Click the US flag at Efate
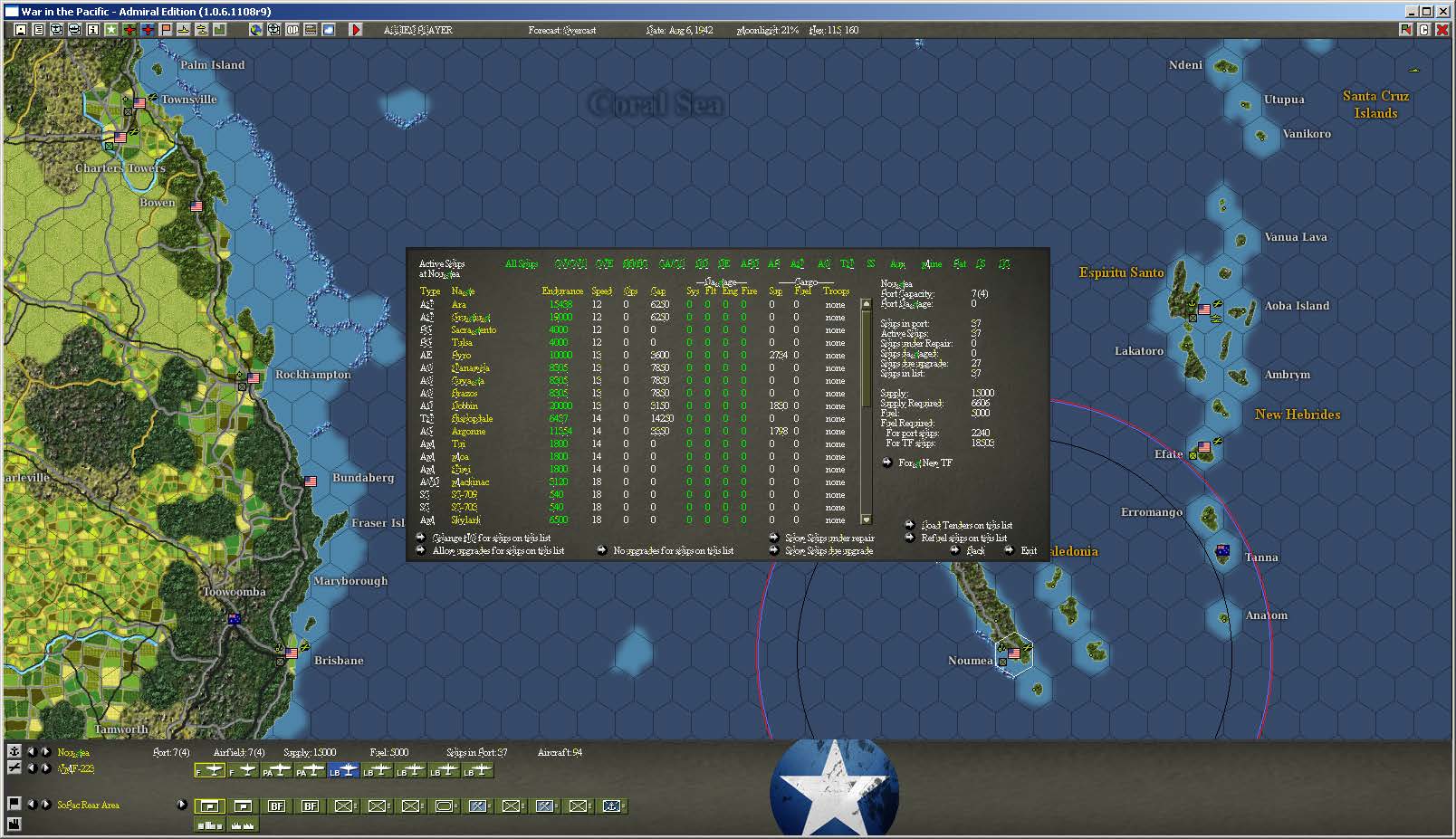Screen dimensions: 1456x839 pyautogui.click(x=1204, y=447)
